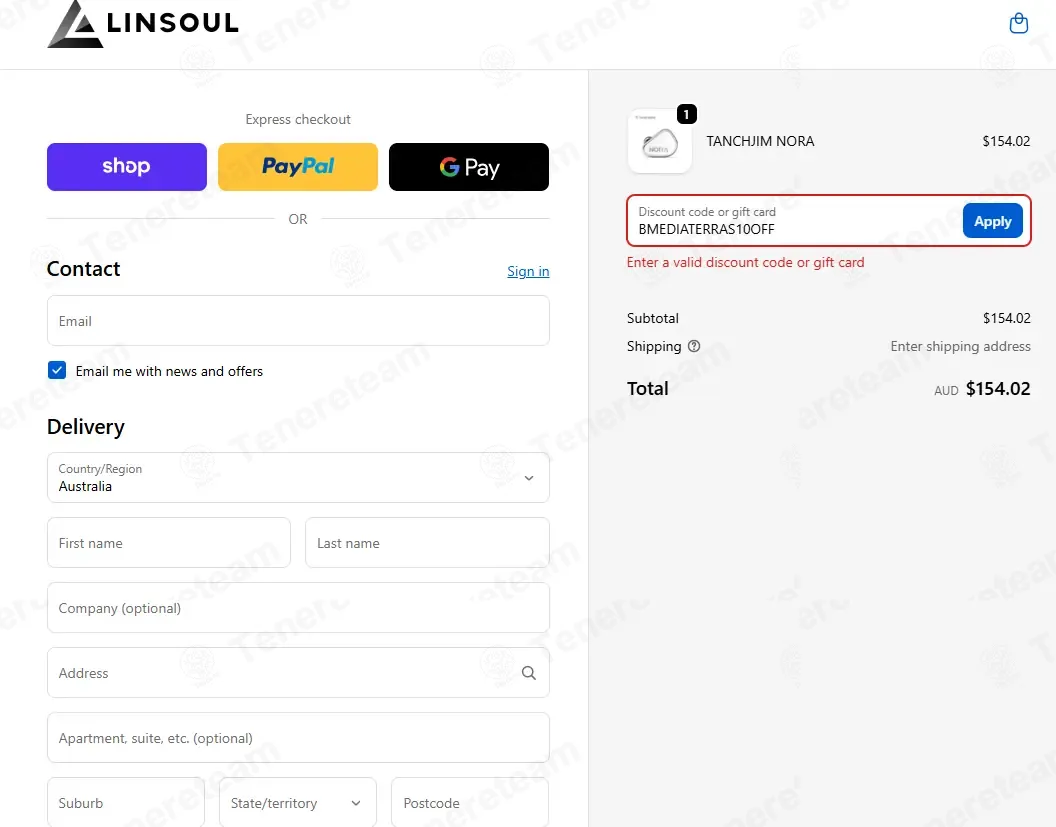This screenshot has width=1056, height=827.
Task: Select the First name field
Action: 169,543
